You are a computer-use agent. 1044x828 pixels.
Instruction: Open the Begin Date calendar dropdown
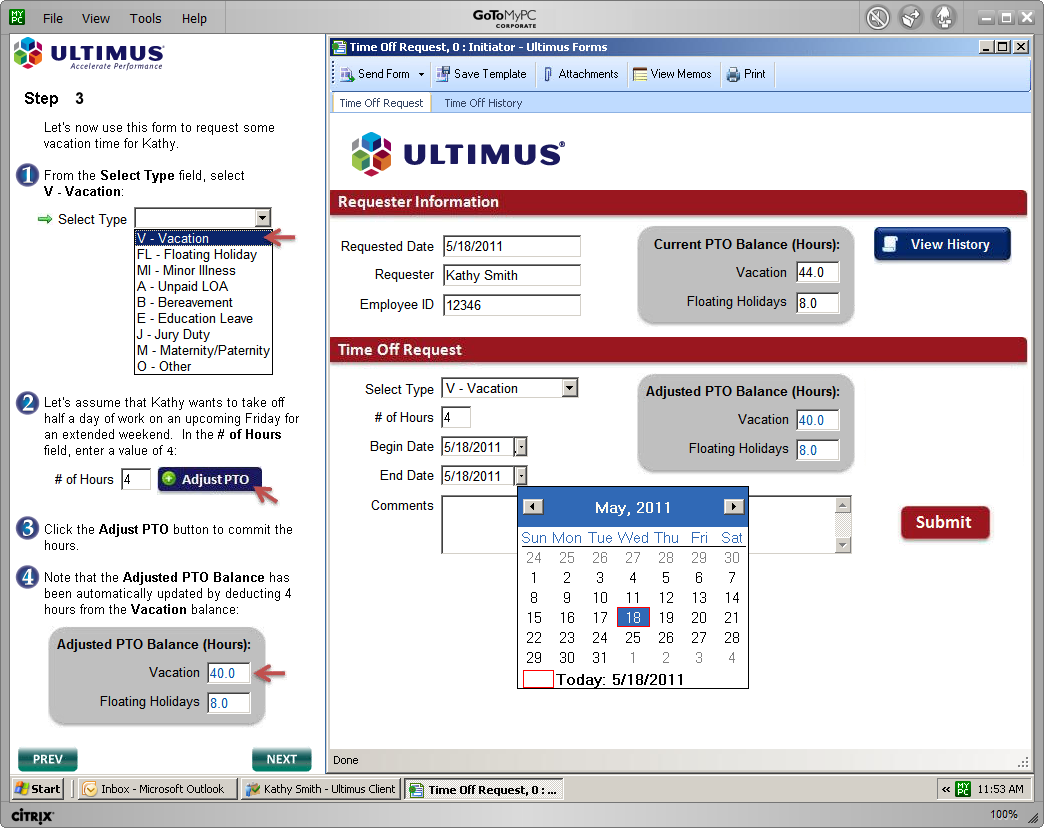[521, 447]
